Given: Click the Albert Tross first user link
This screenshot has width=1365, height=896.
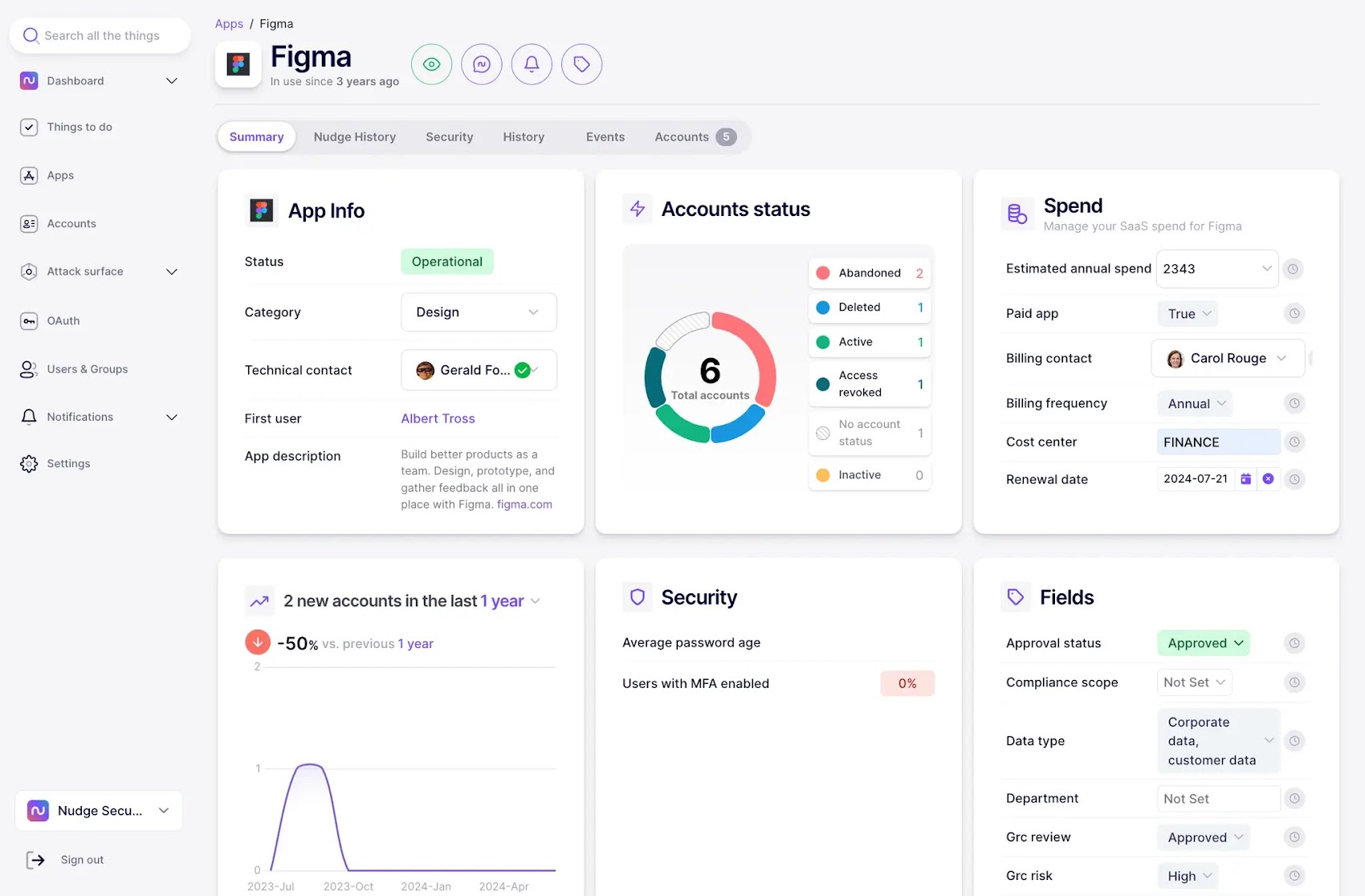Looking at the screenshot, I should (438, 418).
